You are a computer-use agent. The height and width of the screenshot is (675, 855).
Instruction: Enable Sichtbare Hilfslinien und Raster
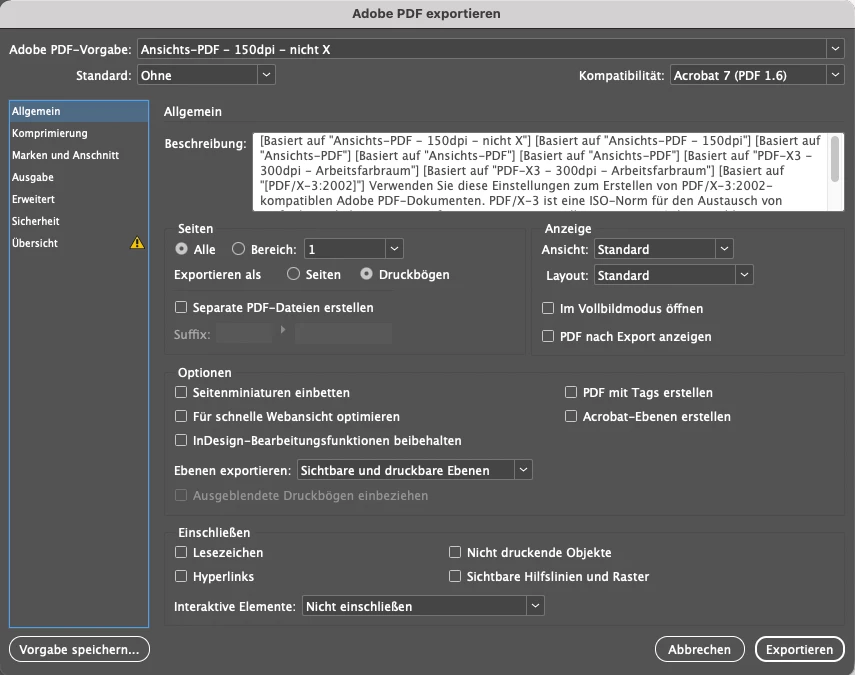tap(455, 576)
